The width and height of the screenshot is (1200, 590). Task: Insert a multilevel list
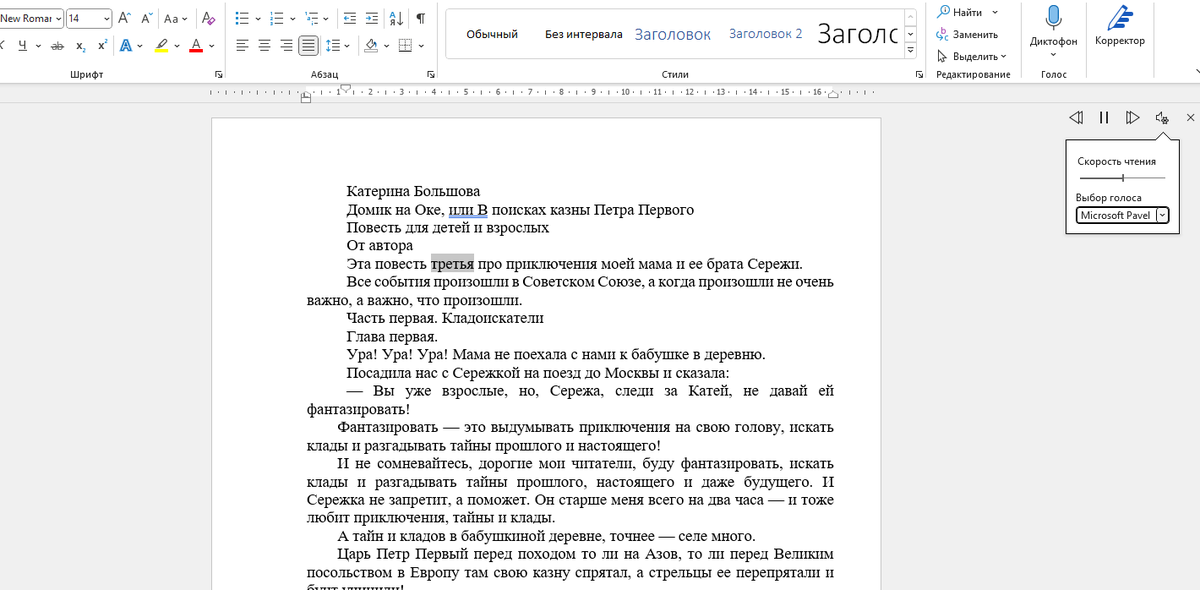312,19
